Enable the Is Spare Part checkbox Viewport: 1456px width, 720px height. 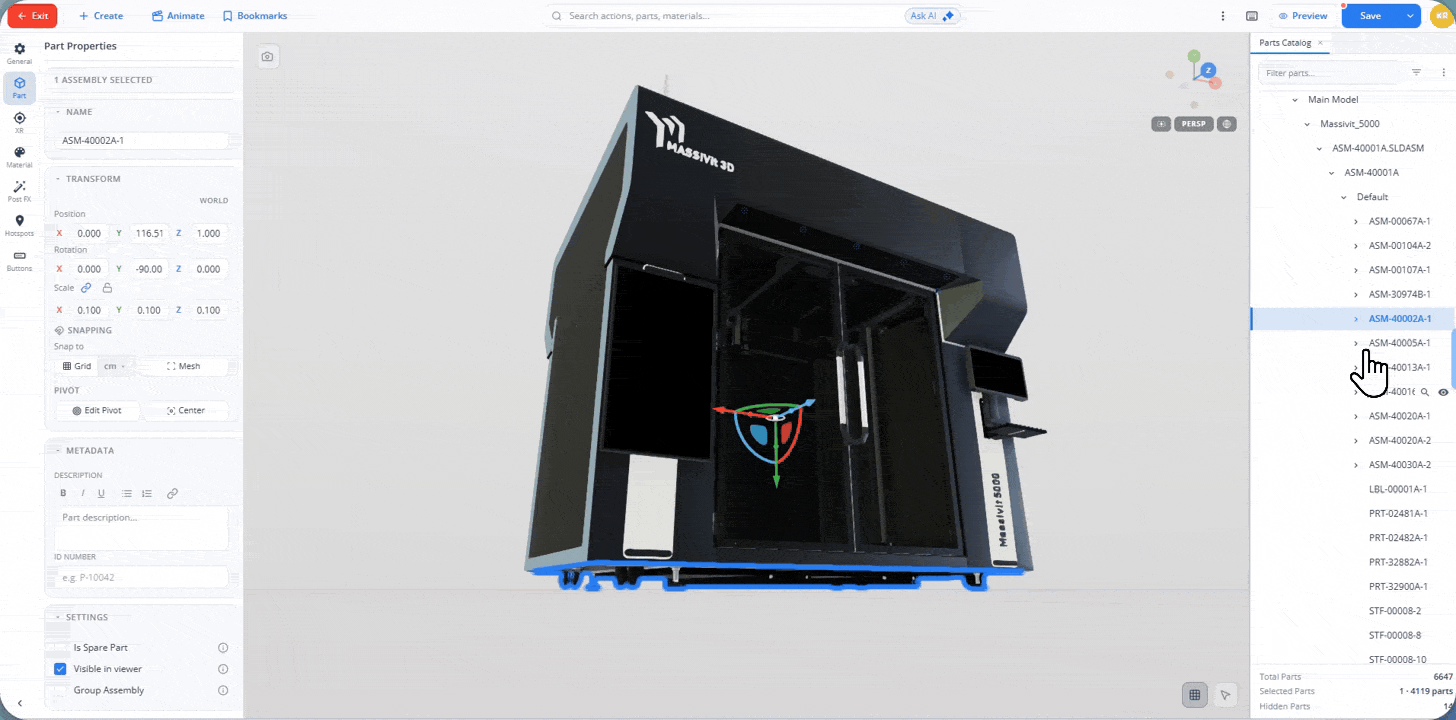[x=60, y=647]
